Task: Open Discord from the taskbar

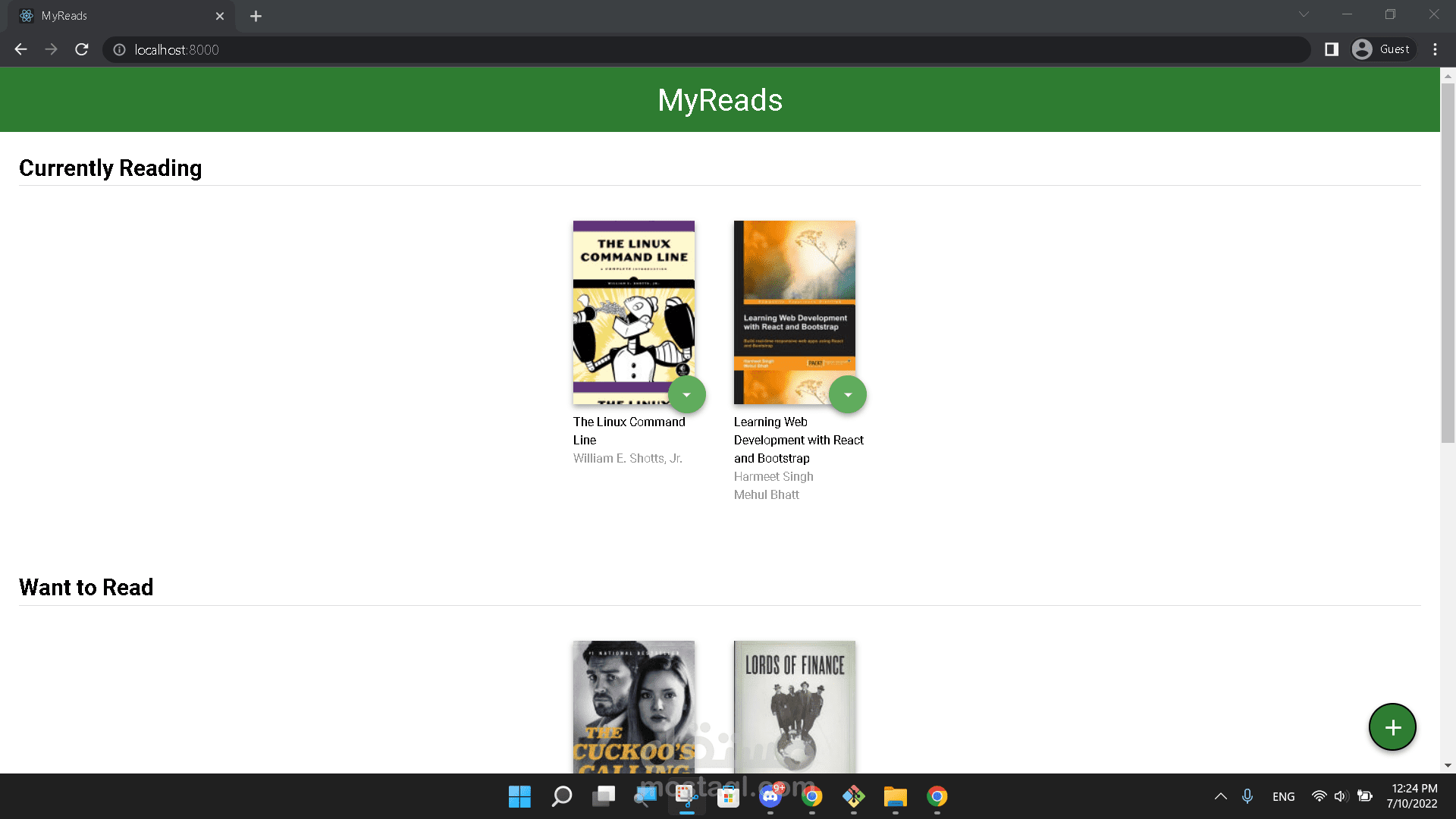Action: click(x=770, y=796)
